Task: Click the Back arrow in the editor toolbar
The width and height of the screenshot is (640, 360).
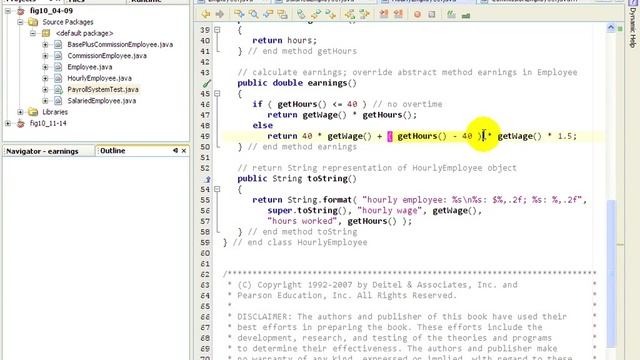Action: click(206, 15)
